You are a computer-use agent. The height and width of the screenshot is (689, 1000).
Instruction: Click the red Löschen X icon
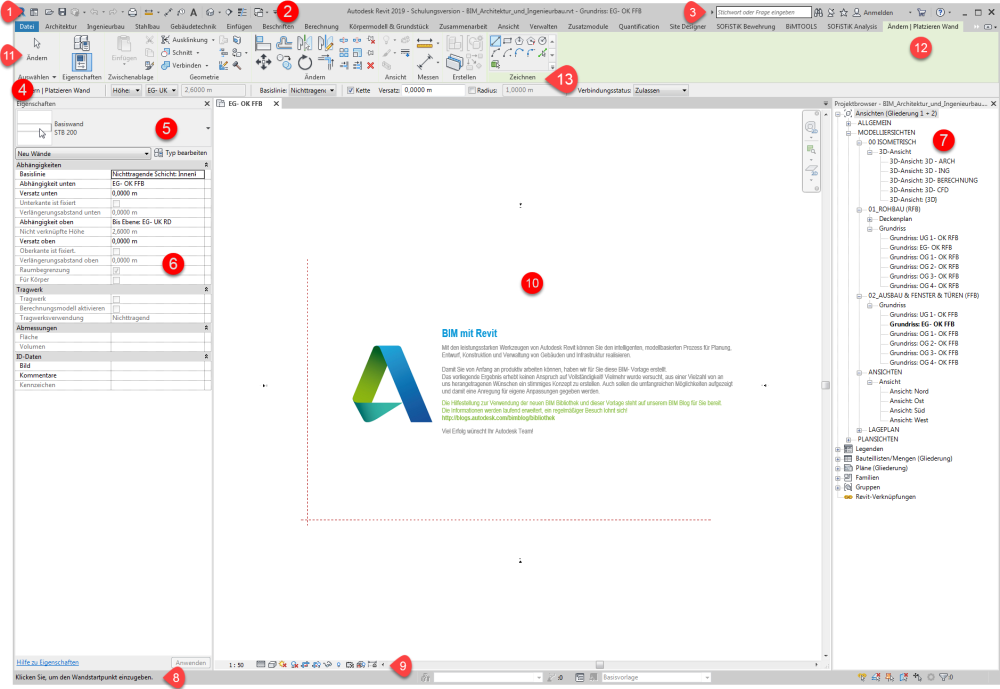(x=371, y=65)
